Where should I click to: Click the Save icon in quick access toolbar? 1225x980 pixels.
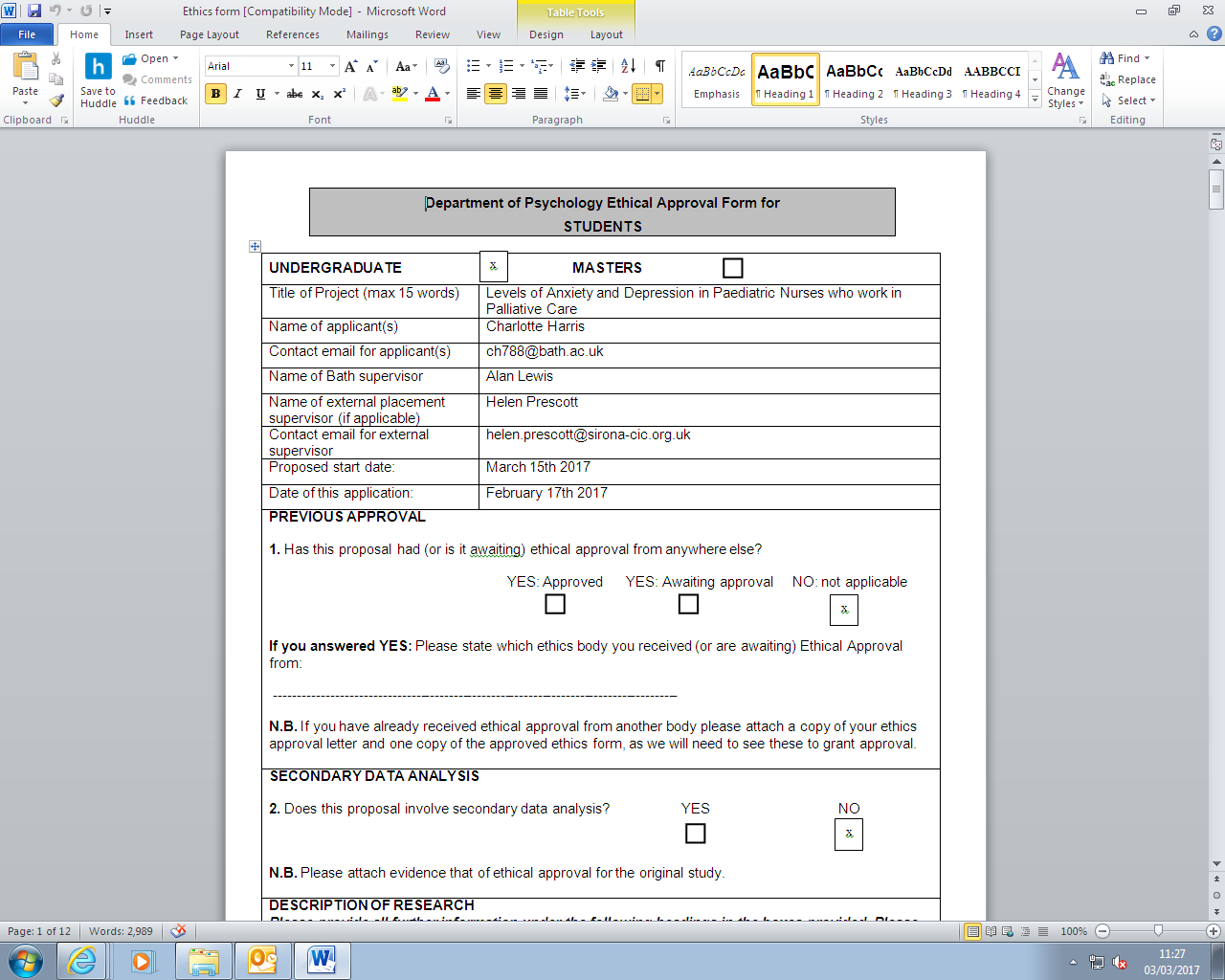[34, 11]
